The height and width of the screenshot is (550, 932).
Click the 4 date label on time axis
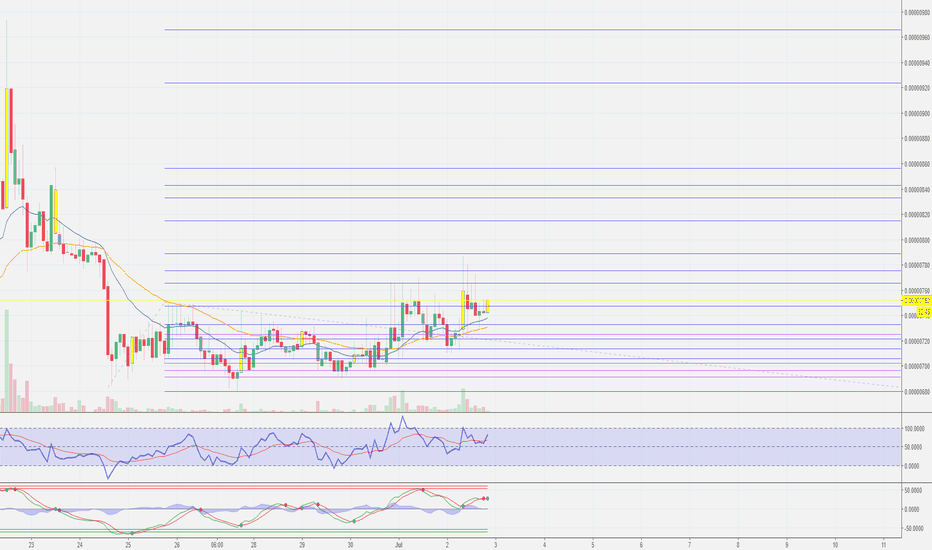tap(544, 544)
